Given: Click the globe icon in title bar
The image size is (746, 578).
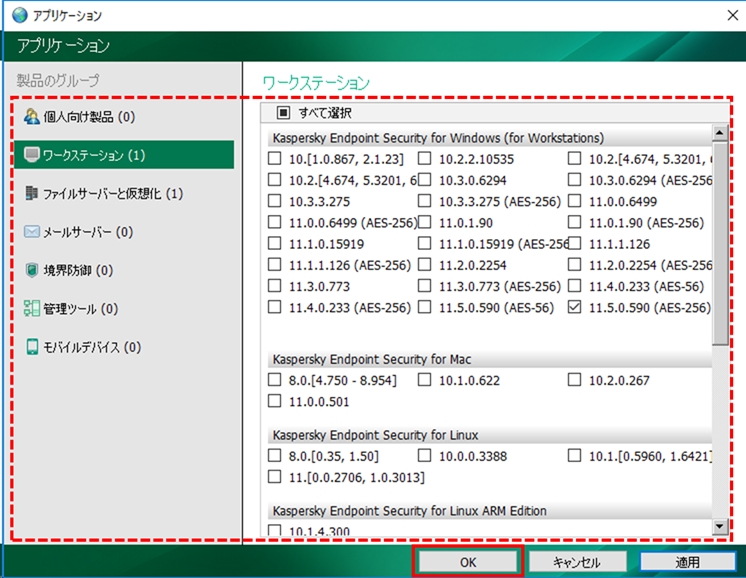Looking at the screenshot, I should click(x=20, y=15).
